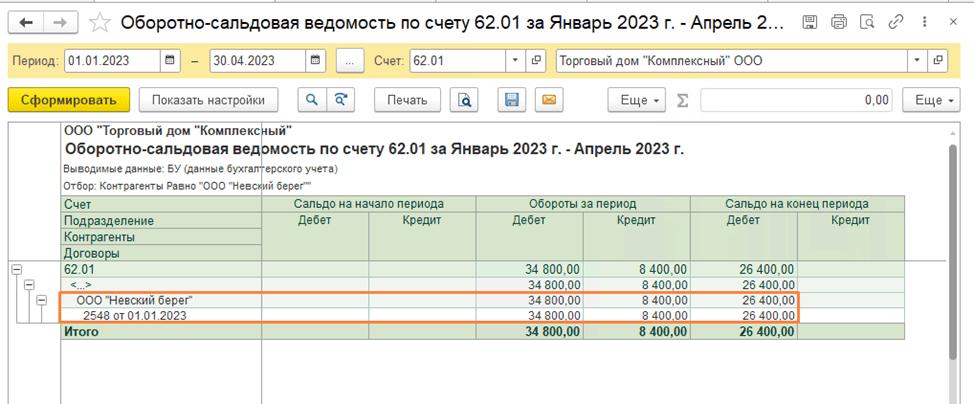Collapse the ООО "Невский берег" row group
This screenshot has width=974, height=404.
41,300
